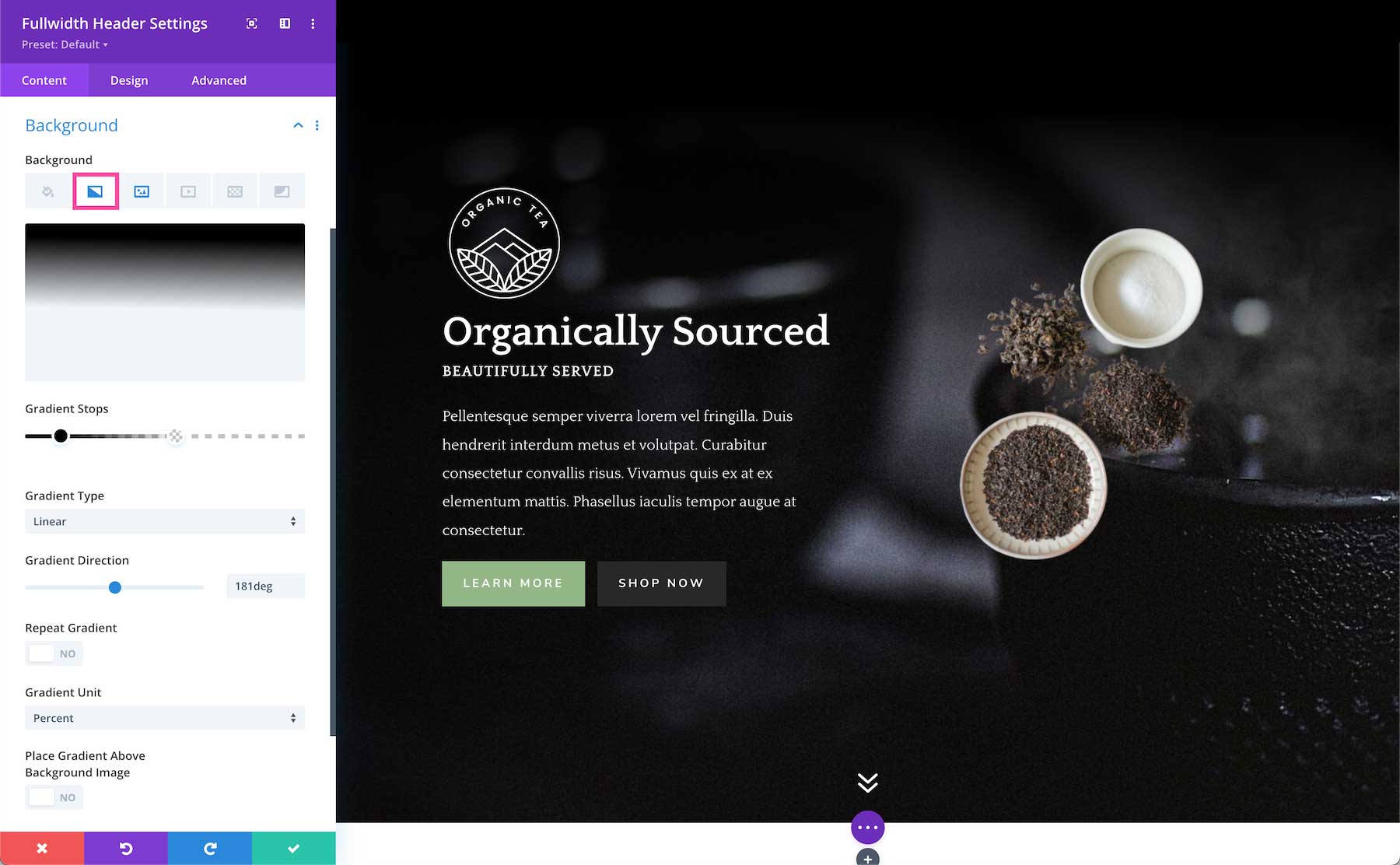Switch to the Design tab
The width and height of the screenshot is (1400, 865).
pyautogui.click(x=129, y=80)
